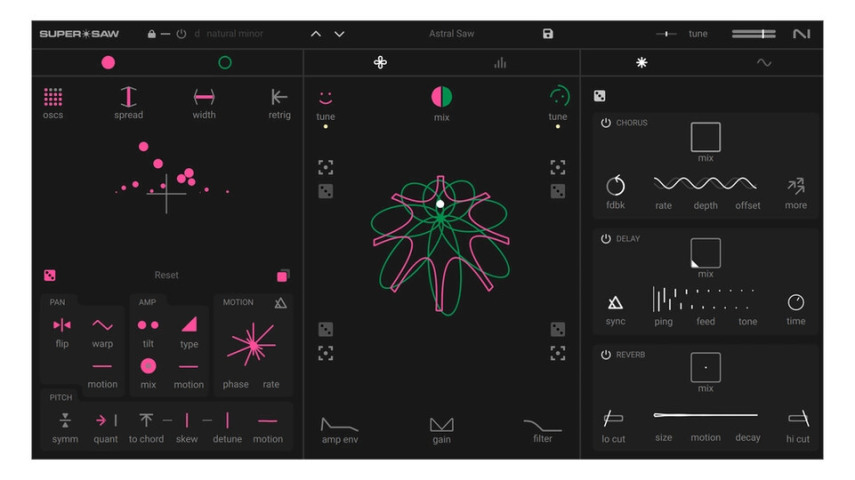Viewport: 855px width, 480px height.
Task: Click the retrig arrow icon
Action: tap(279, 97)
